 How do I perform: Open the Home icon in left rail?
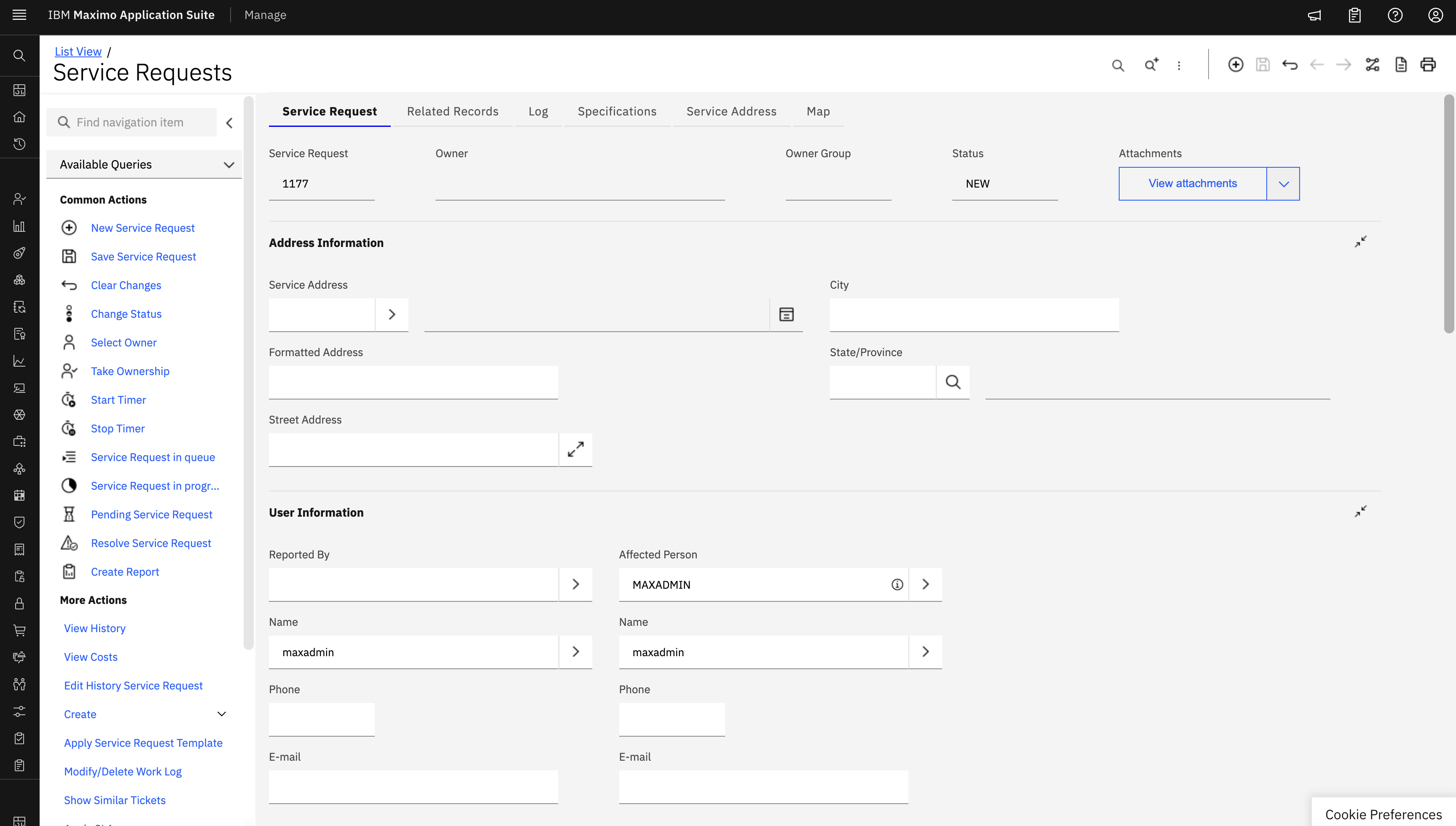point(19,117)
